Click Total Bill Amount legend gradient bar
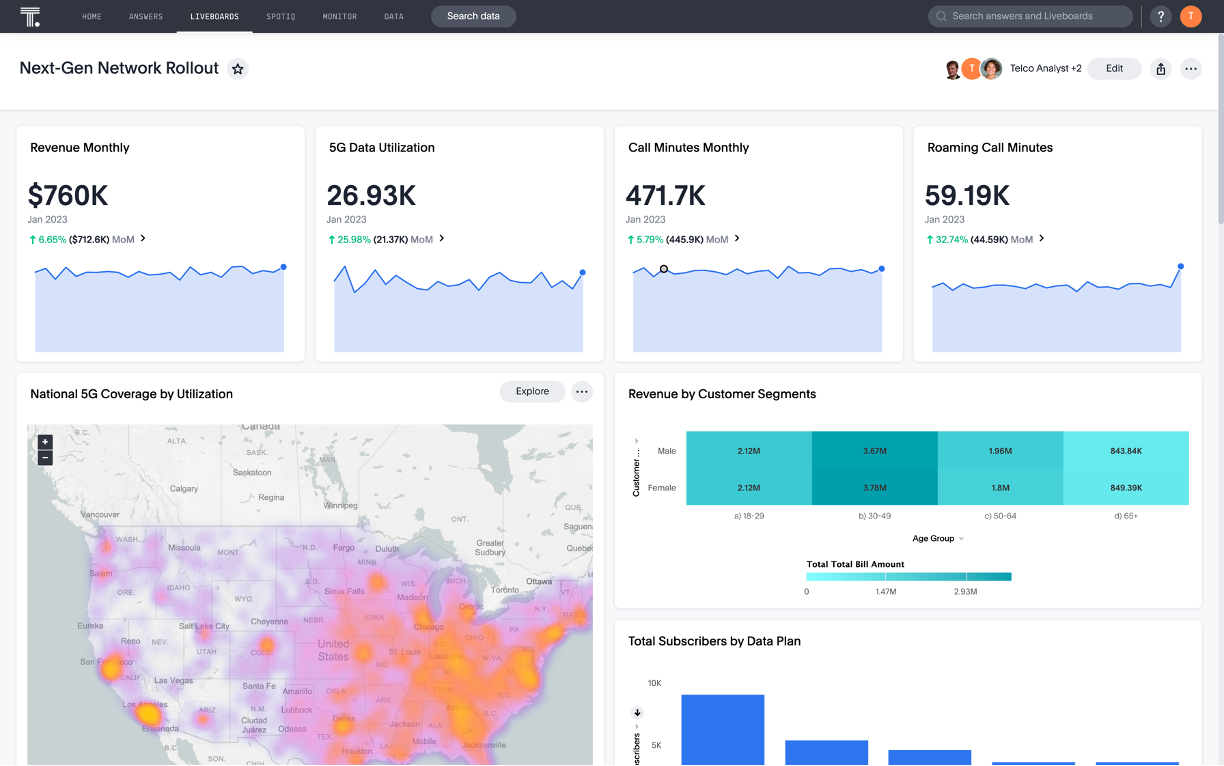Viewport: 1224px width, 766px height. (x=909, y=576)
